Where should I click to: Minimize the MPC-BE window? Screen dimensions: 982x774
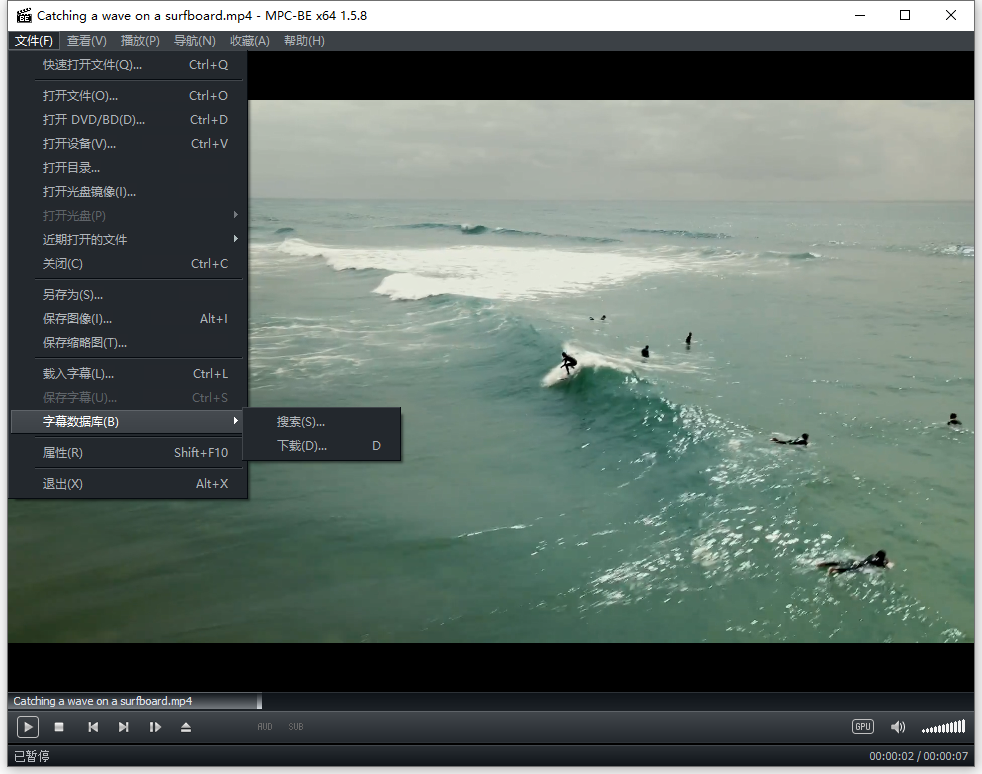pyautogui.click(x=860, y=15)
